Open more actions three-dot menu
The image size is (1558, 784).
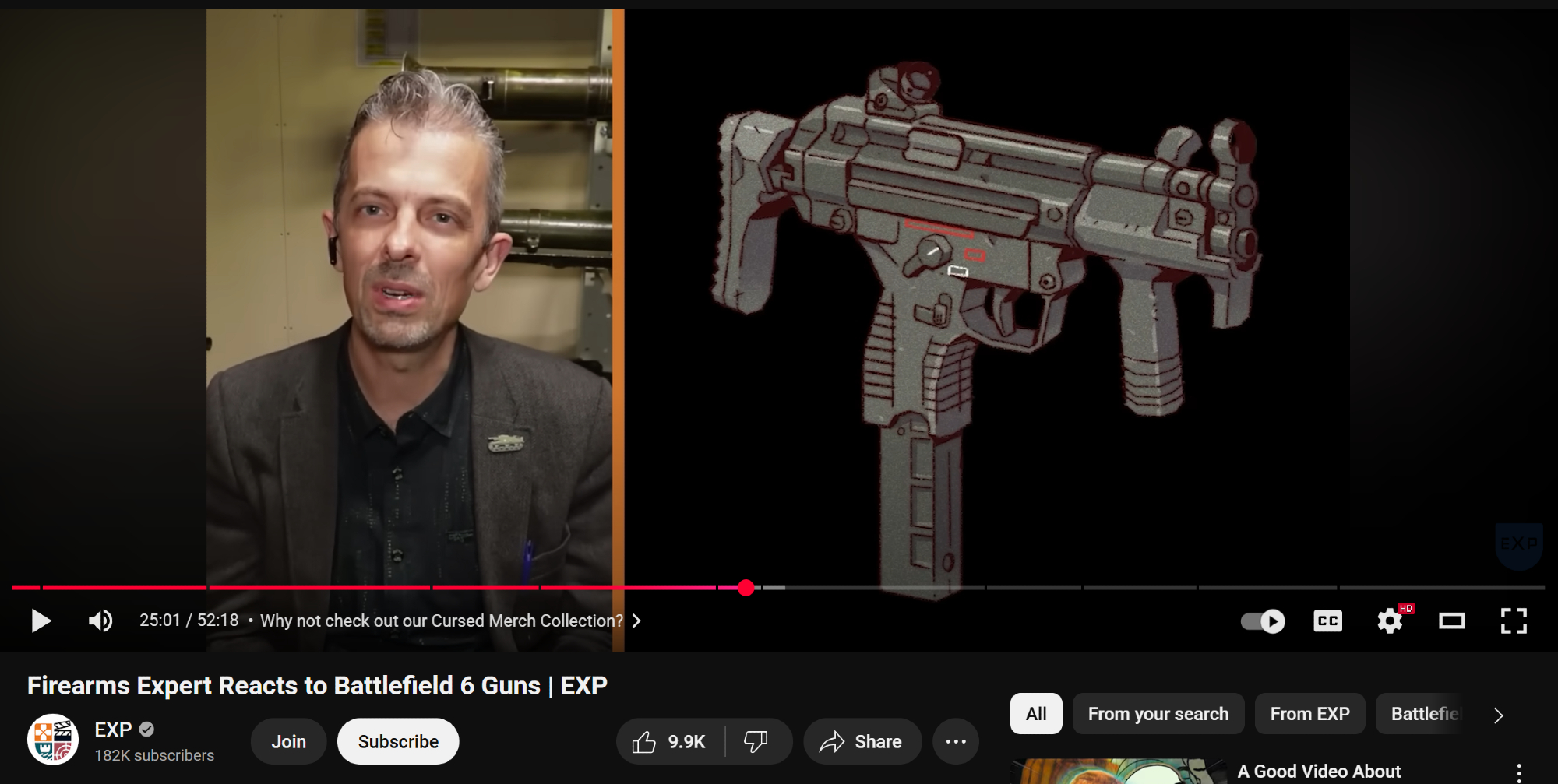(956, 742)
